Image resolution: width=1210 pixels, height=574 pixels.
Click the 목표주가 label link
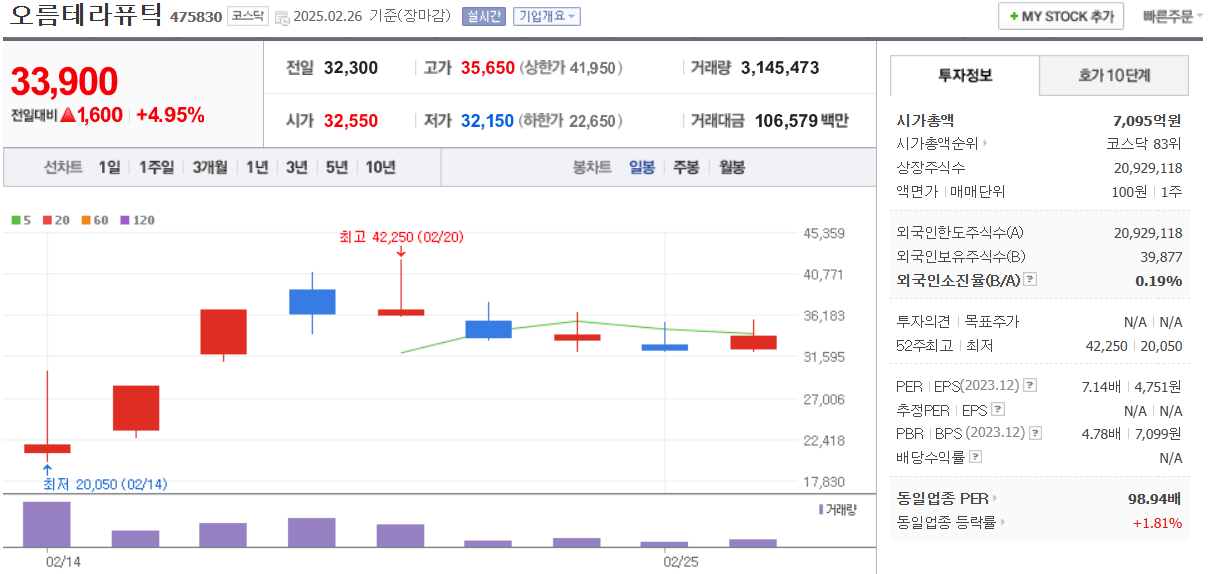point(991,322)
